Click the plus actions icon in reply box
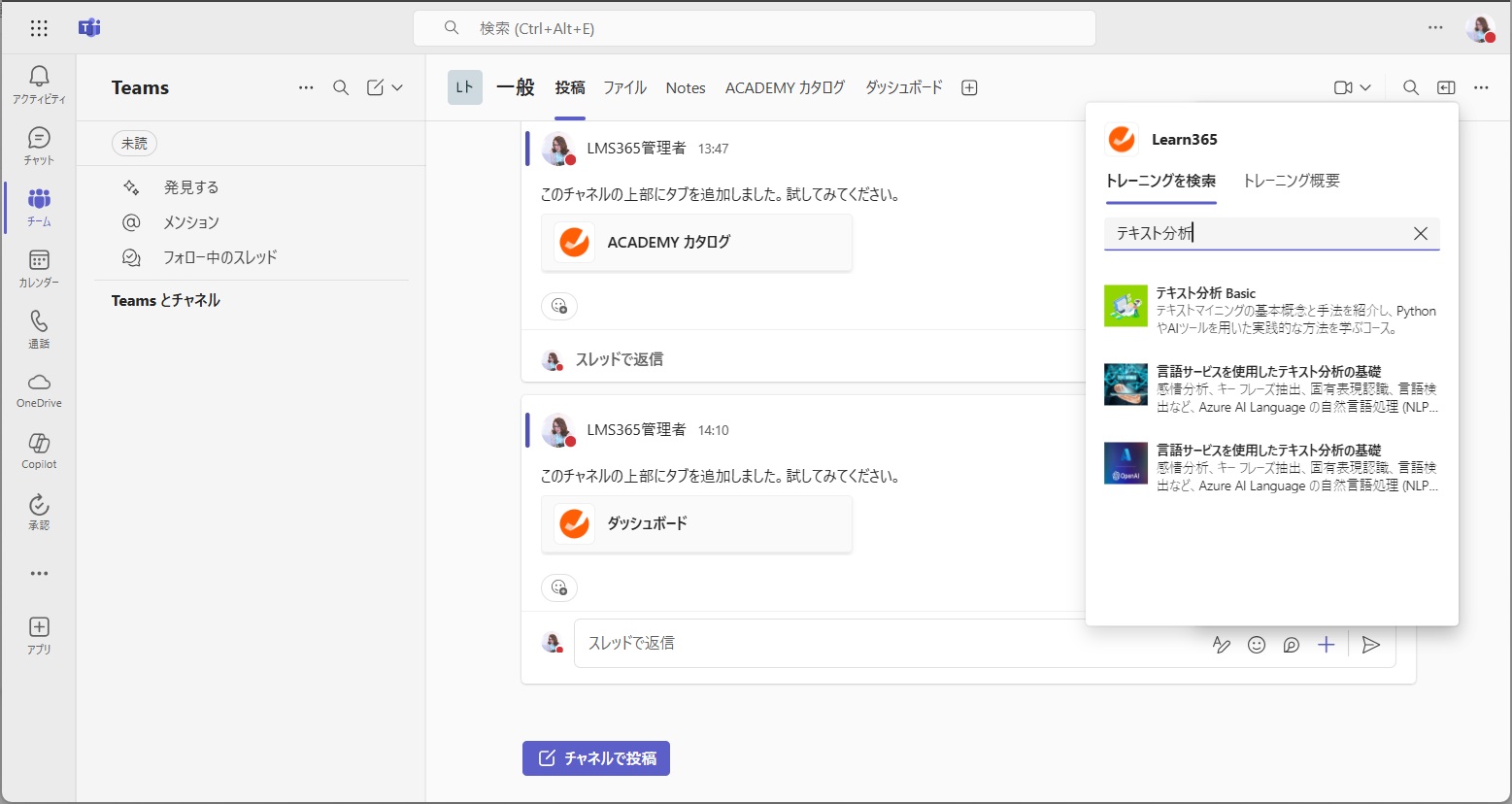The image size is (1512, 804). [1327, 645]
